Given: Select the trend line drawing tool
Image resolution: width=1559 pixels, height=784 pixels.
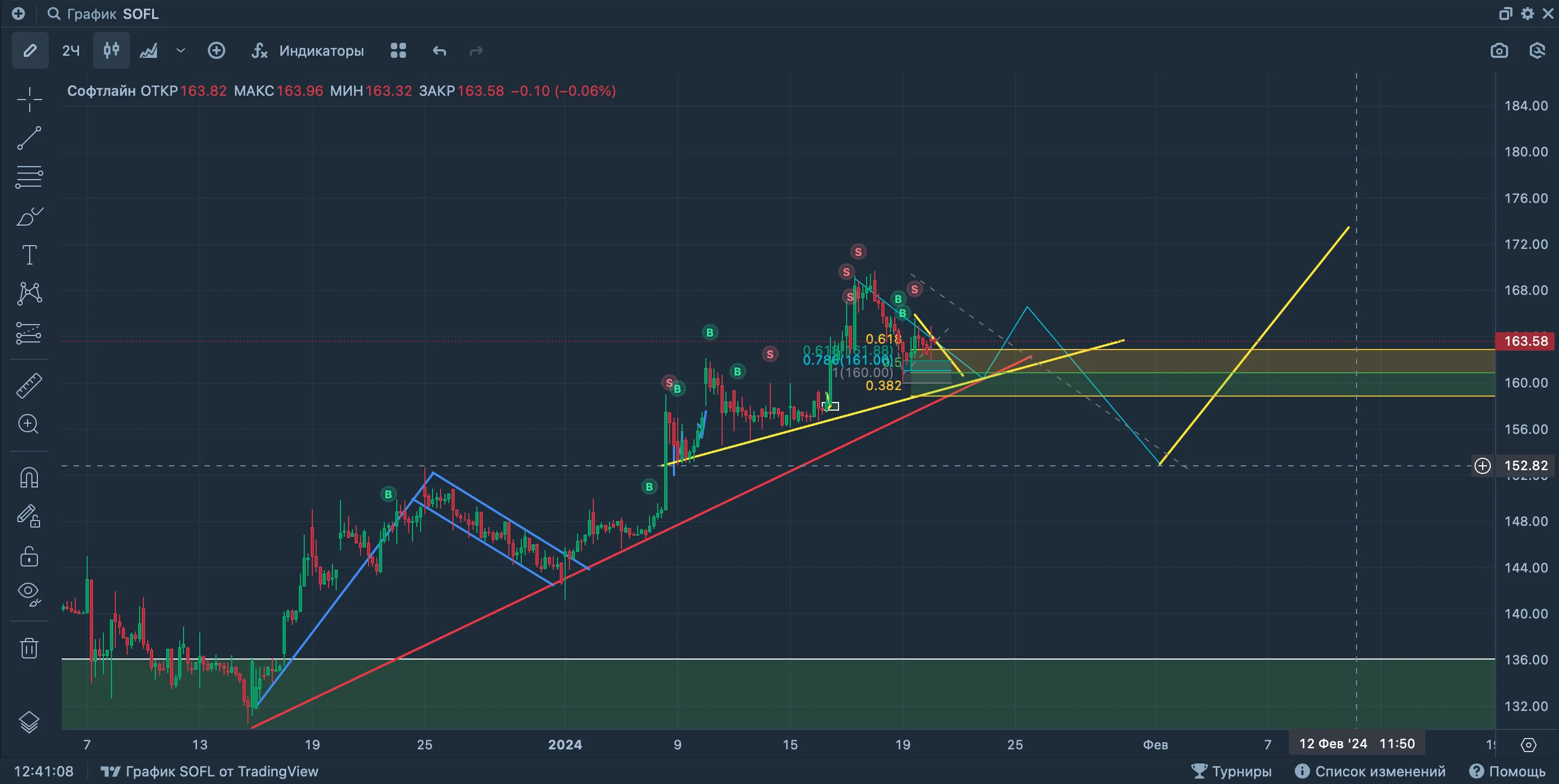Looking at the screenshot, I should (x=29, y=138).
